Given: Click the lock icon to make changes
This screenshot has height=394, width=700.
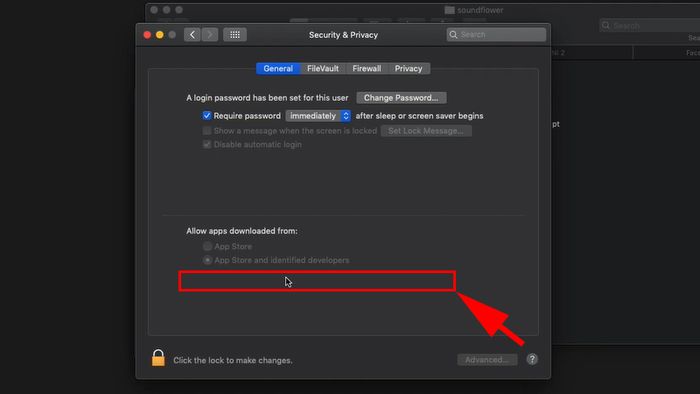Looking at the screenshot, I should 158,358.
